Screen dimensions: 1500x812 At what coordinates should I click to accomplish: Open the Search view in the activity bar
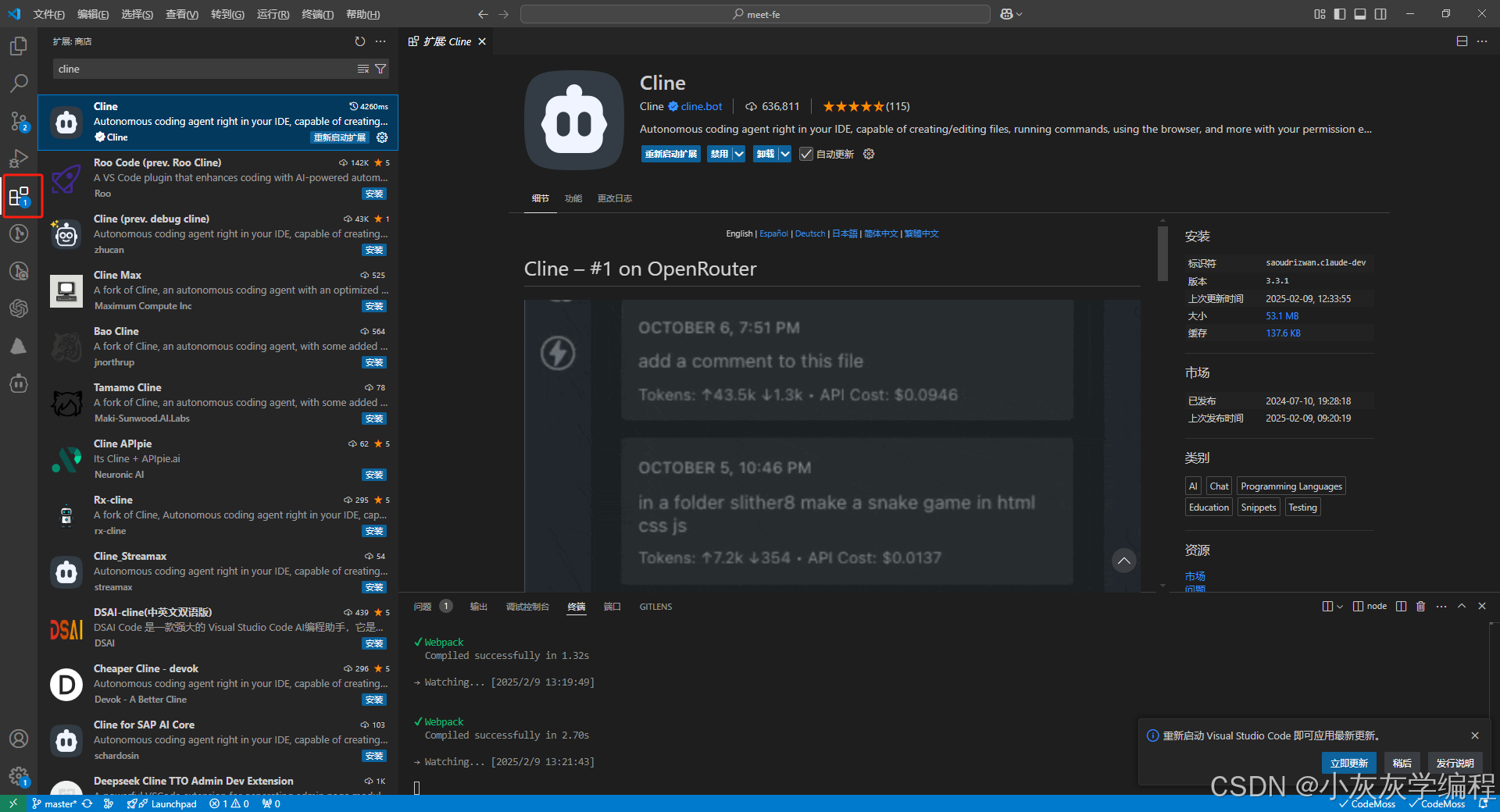[19, 84]
